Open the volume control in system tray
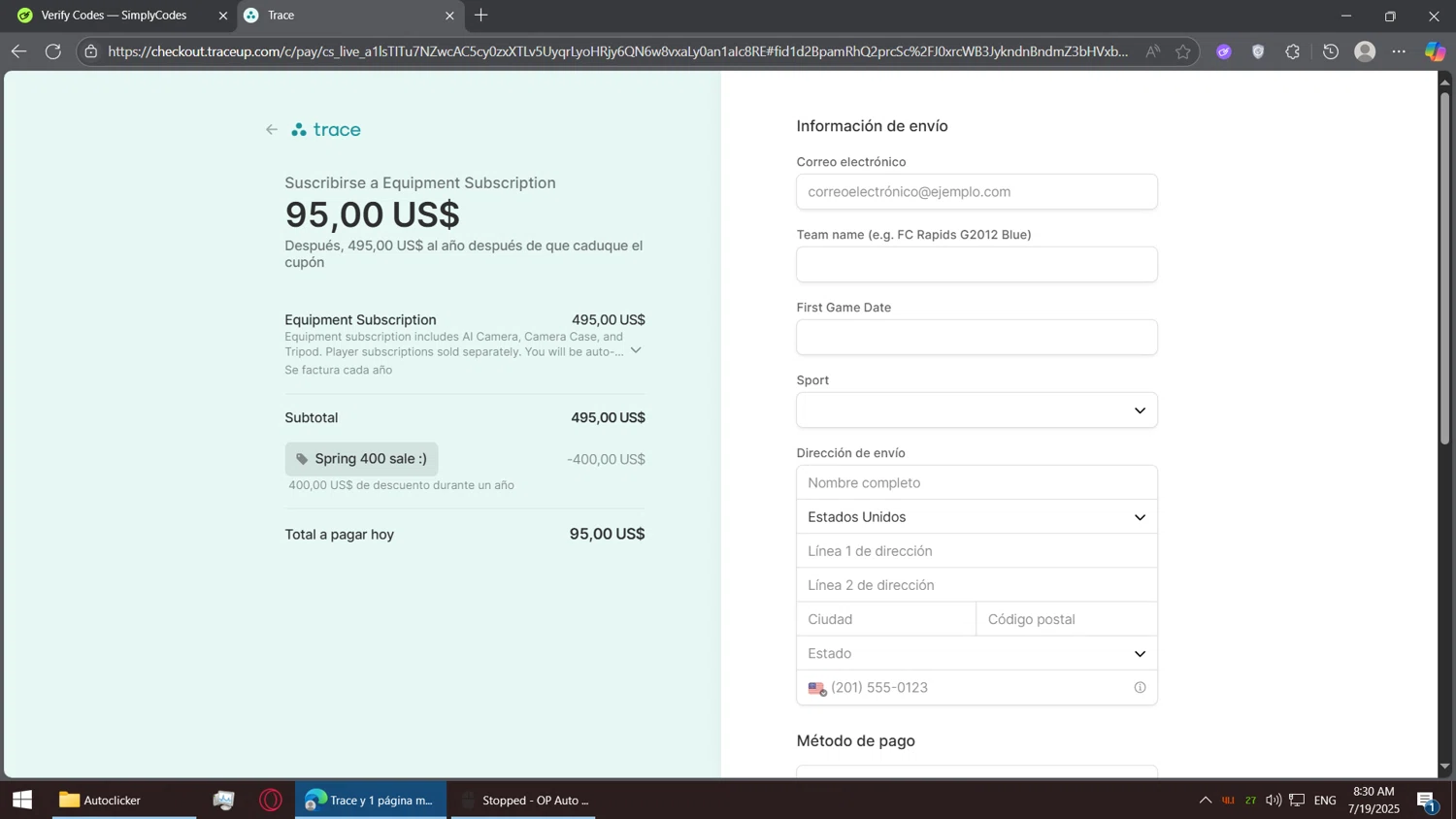 (x=1274, y=801)
